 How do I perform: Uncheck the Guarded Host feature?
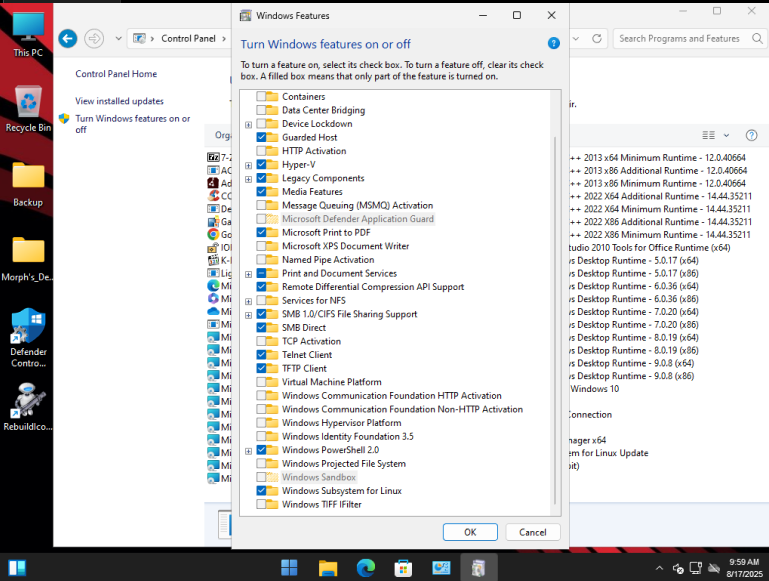point(261,137)
